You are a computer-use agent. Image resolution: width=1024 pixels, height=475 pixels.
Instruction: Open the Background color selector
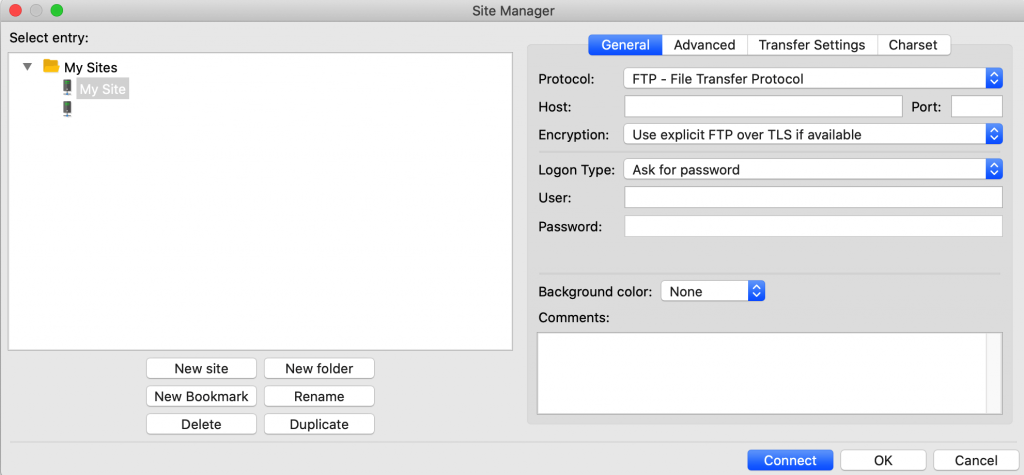click(713, 291)
